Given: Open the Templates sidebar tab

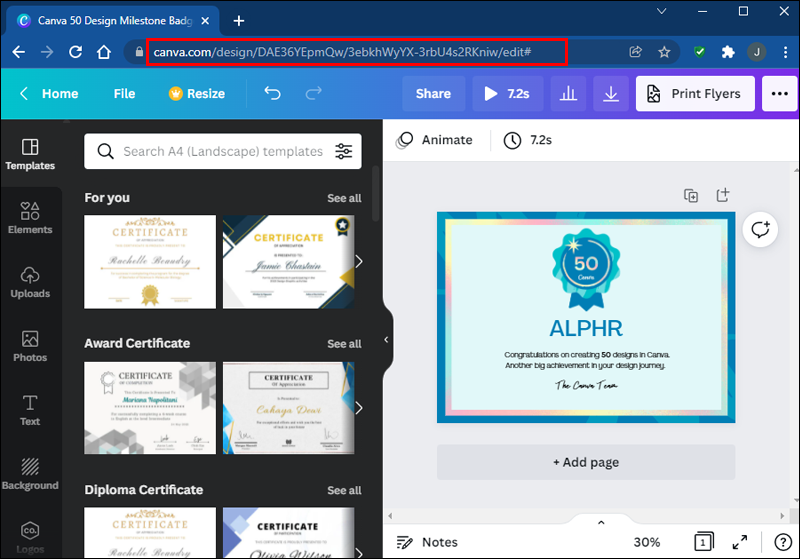Looking at the screenshot, I should tap(30, 154).
